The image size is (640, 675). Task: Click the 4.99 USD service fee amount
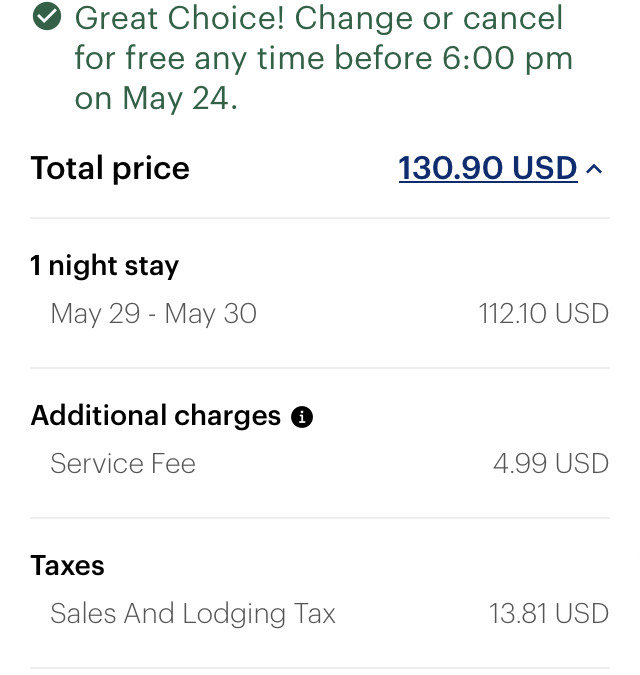[551, 464]
